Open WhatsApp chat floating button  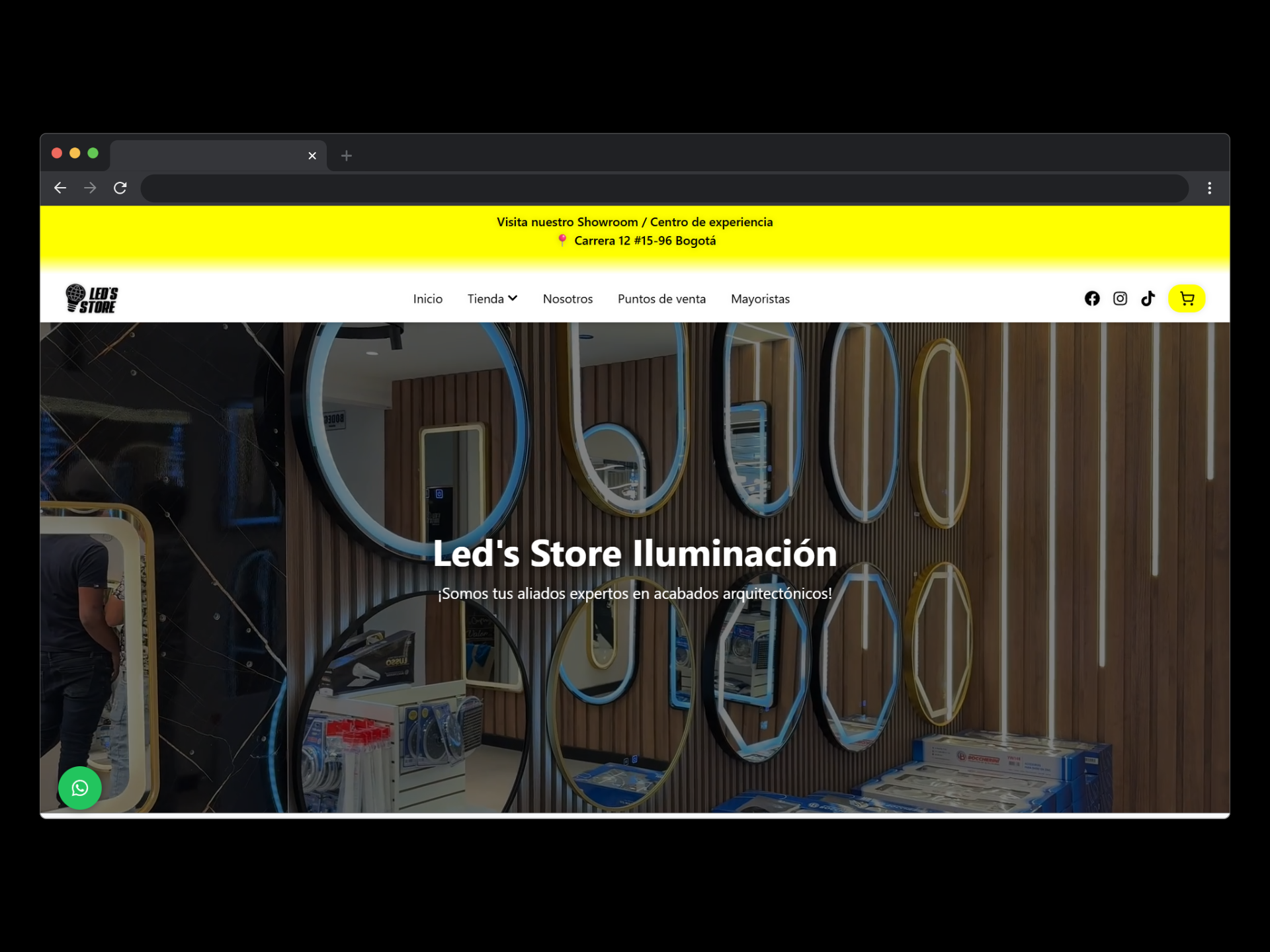pyautogui.click(x=80, y=788)
